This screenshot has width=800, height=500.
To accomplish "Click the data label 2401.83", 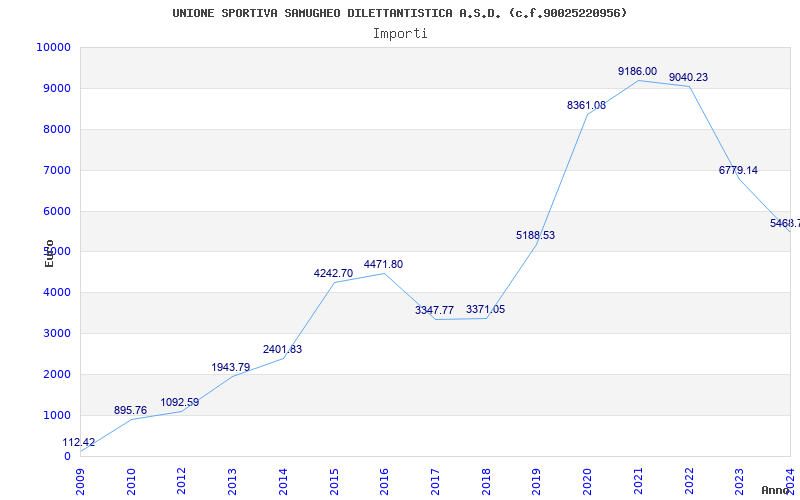I will point(282,349).
